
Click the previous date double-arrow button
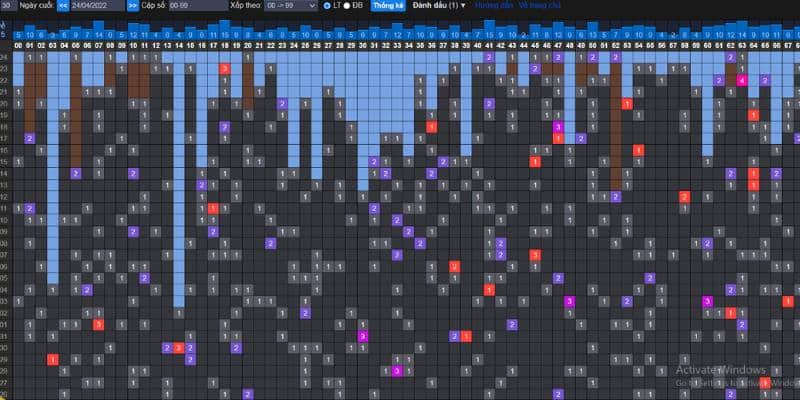[63, 5]
